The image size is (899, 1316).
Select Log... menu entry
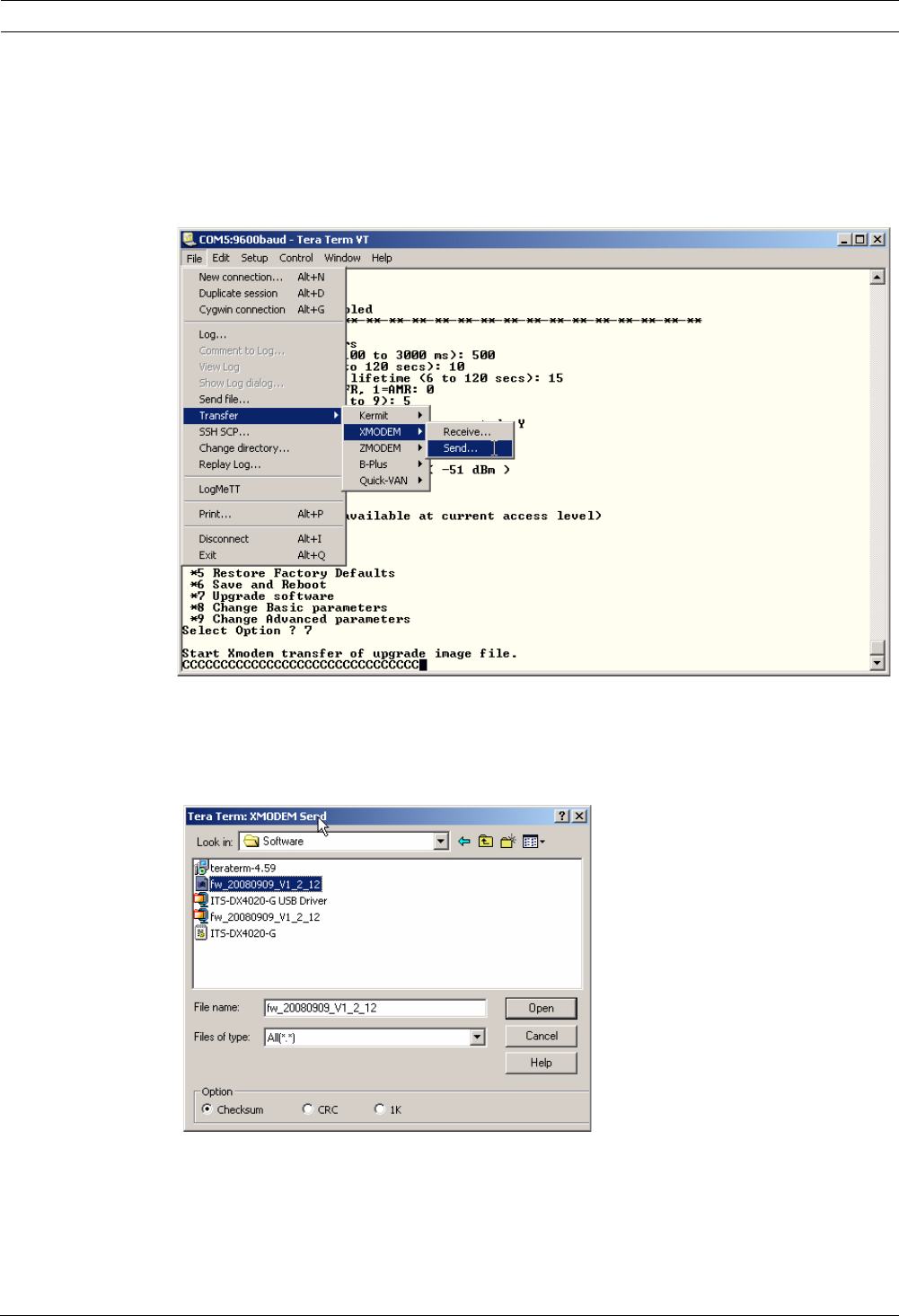(264, 335)
